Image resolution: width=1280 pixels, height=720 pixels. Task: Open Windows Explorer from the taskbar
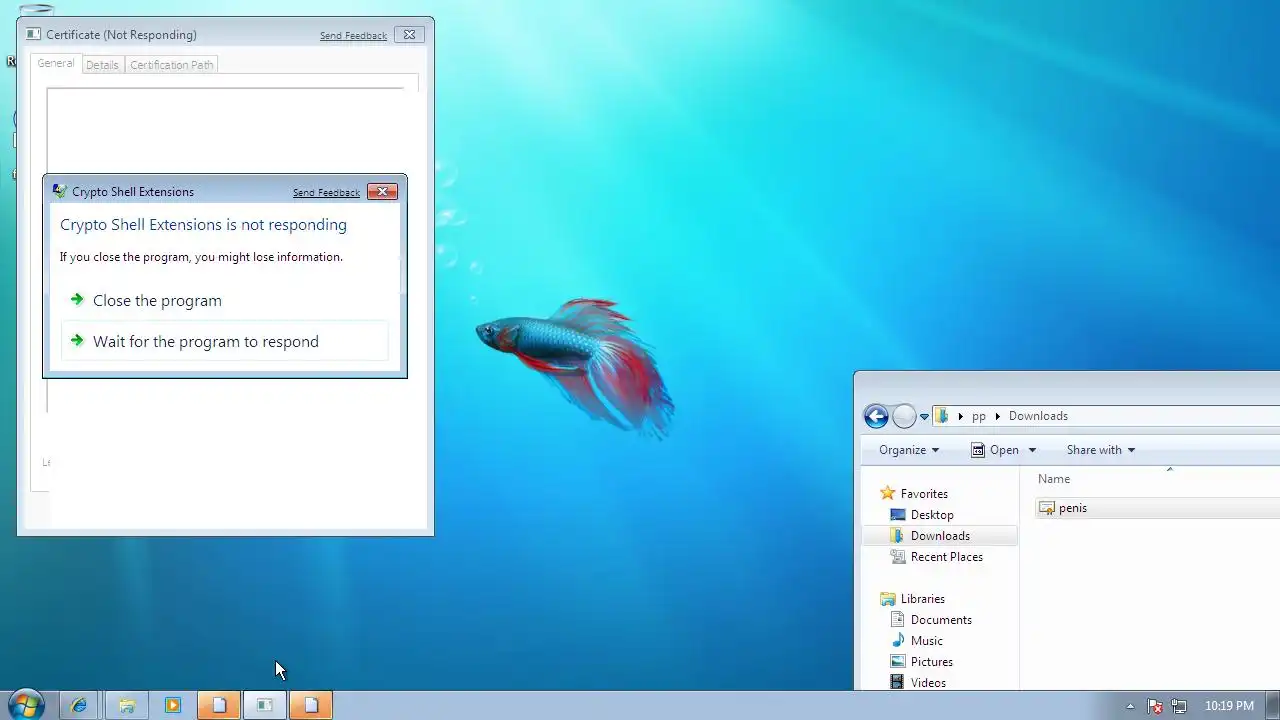(x=126, y=705)
